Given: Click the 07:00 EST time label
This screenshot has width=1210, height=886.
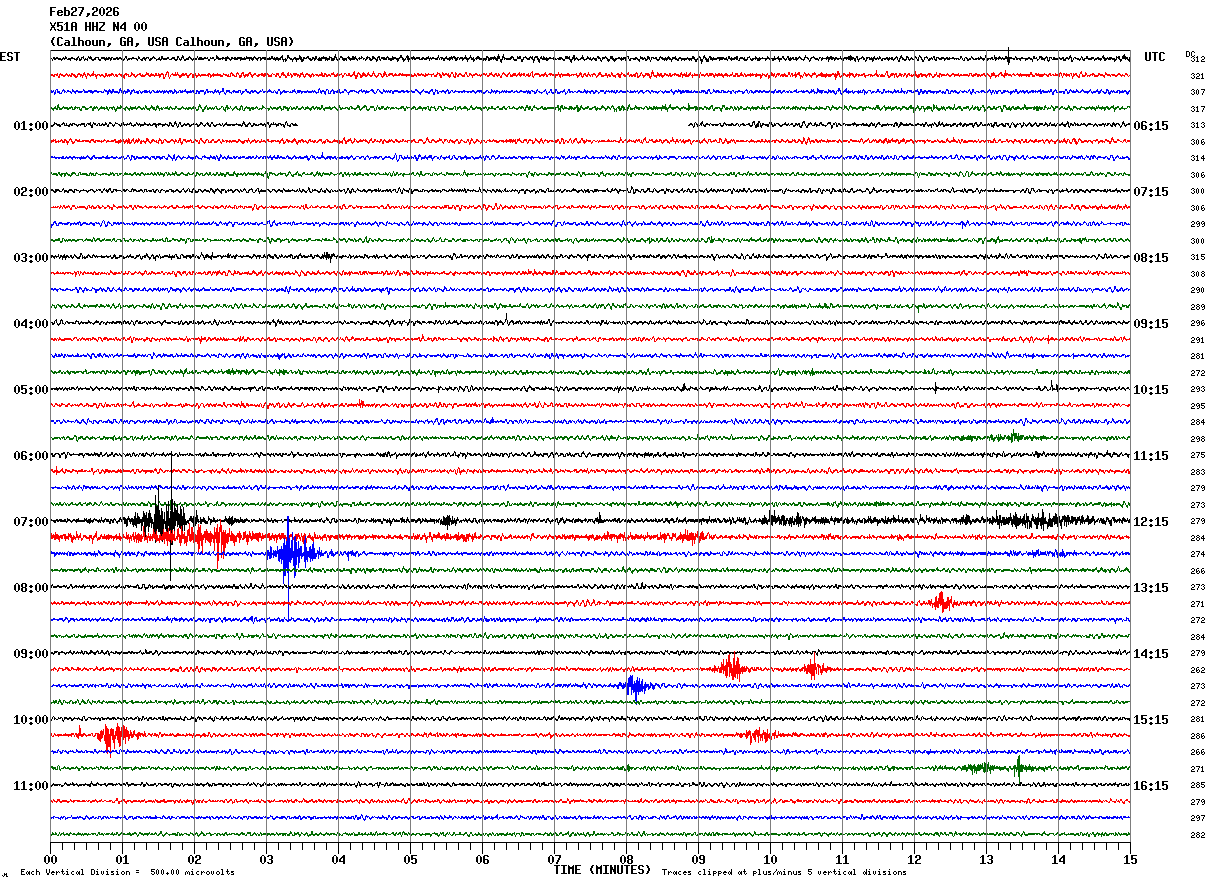Looking at the screenshot, I should point(30,522).
